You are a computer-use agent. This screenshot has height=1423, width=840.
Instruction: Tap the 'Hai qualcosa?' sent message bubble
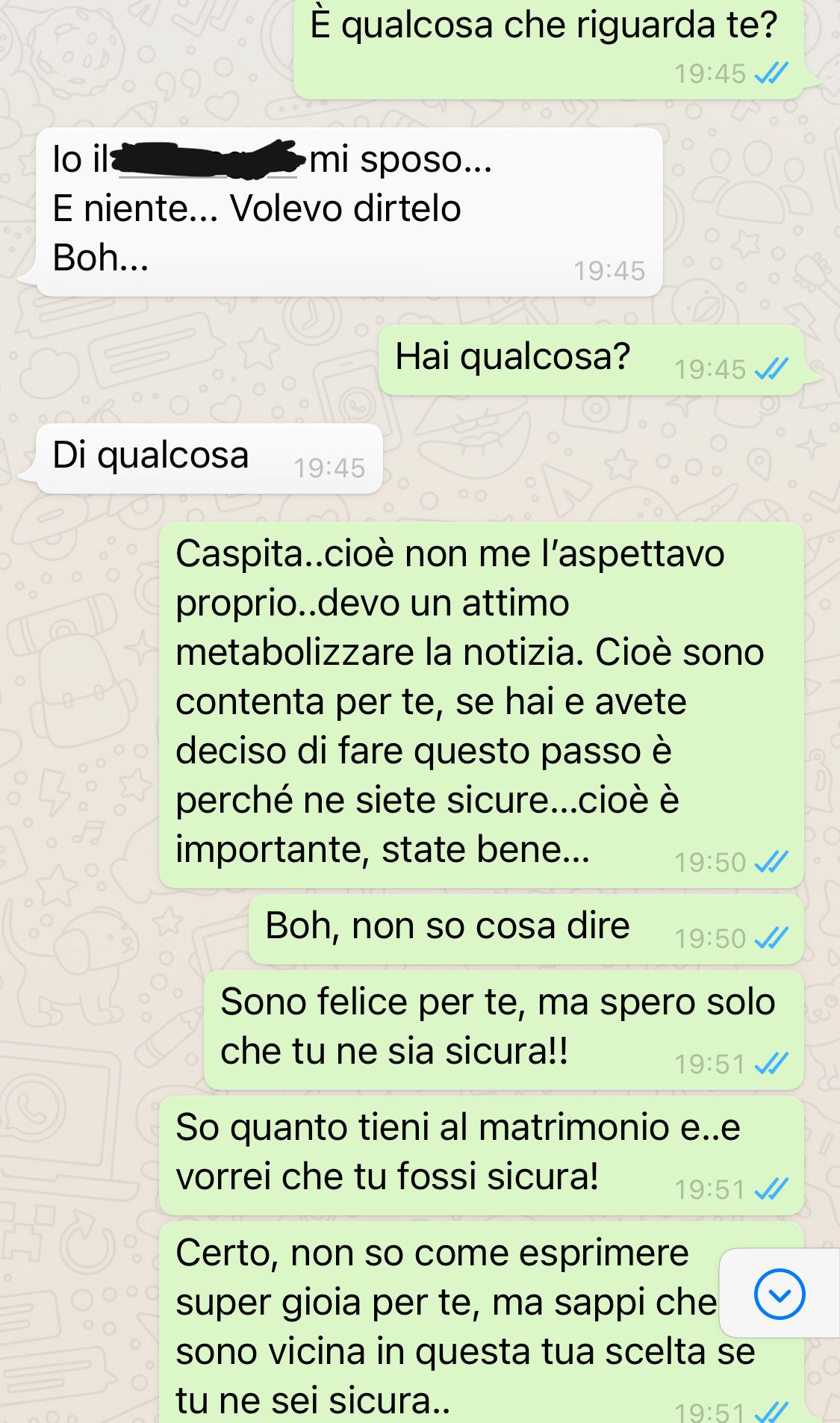(591, 360)
